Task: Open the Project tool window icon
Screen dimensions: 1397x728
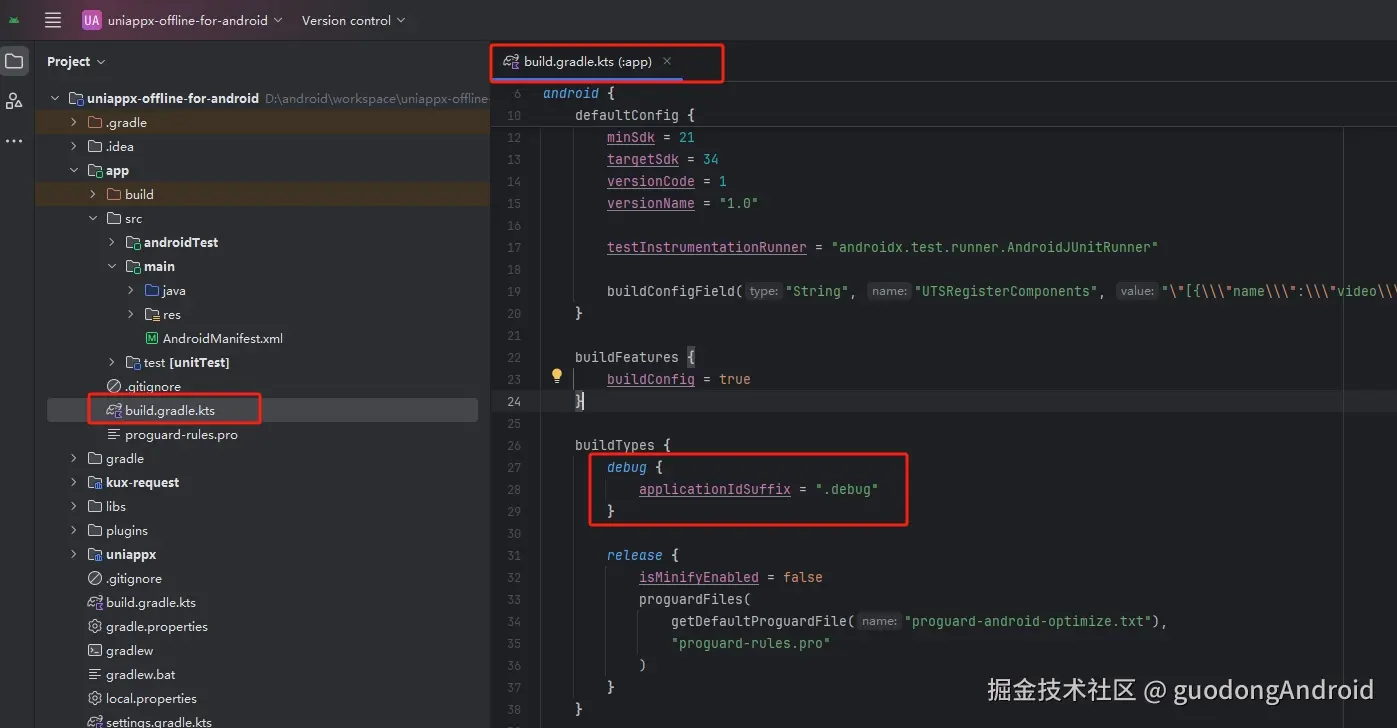Action: pos(14,61)
